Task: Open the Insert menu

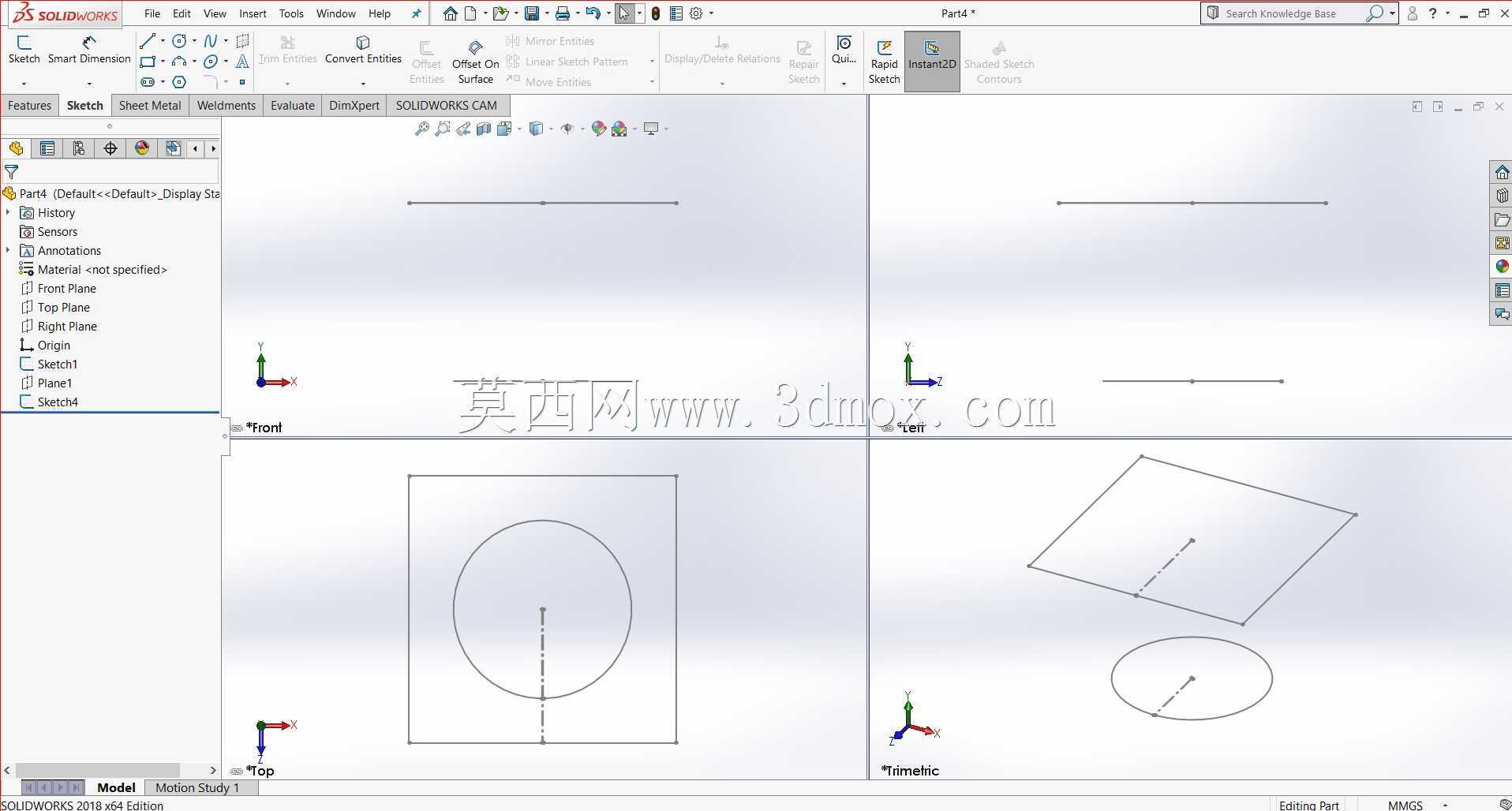Action: tap(253, 13)
